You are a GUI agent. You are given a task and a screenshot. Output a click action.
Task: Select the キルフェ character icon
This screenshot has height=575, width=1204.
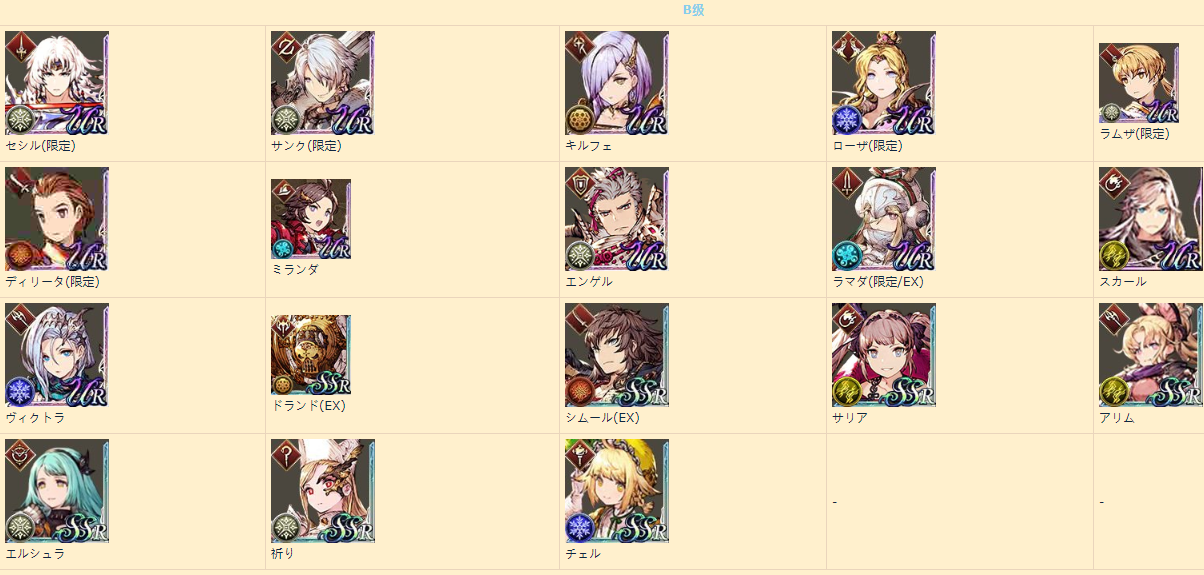coord(617,83)
